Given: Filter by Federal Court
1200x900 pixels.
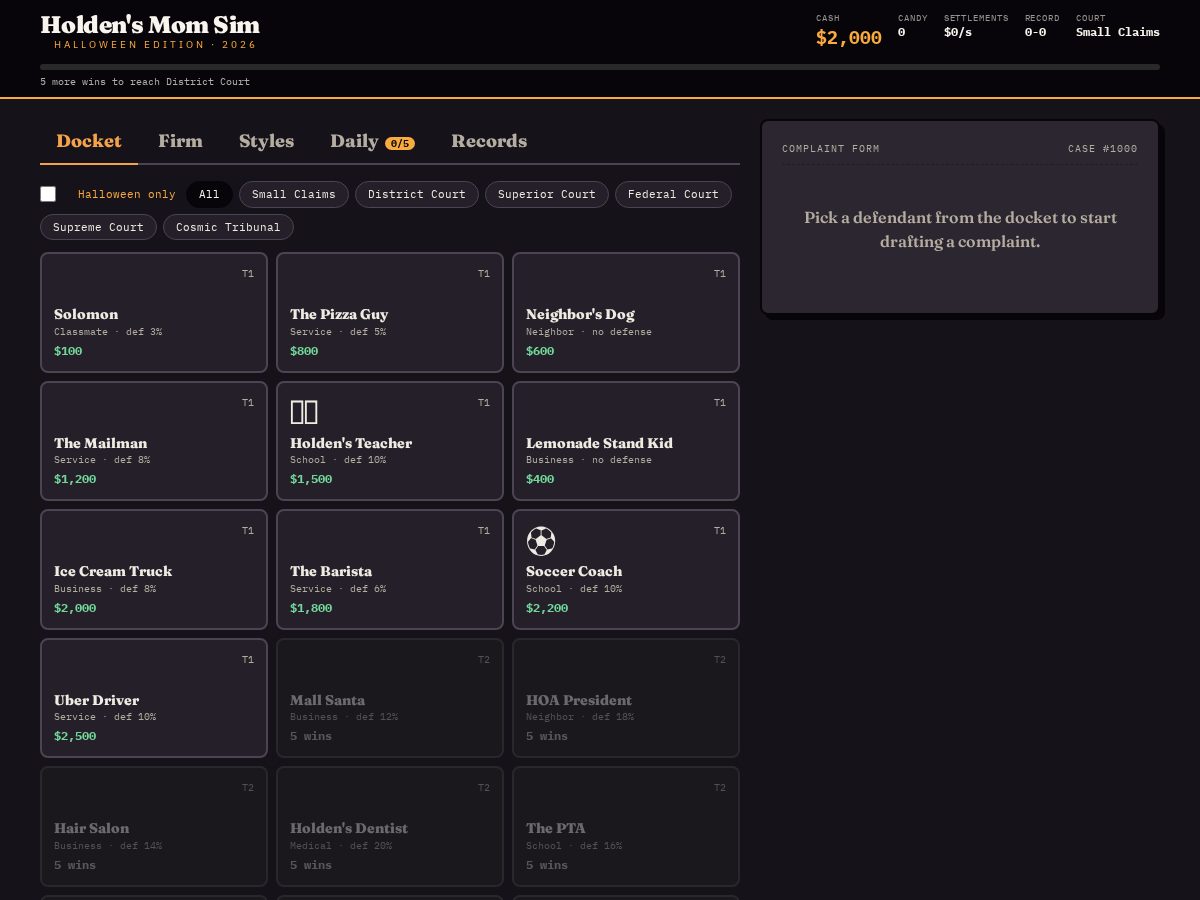Looking at the screenshot, I should [673, 194].
